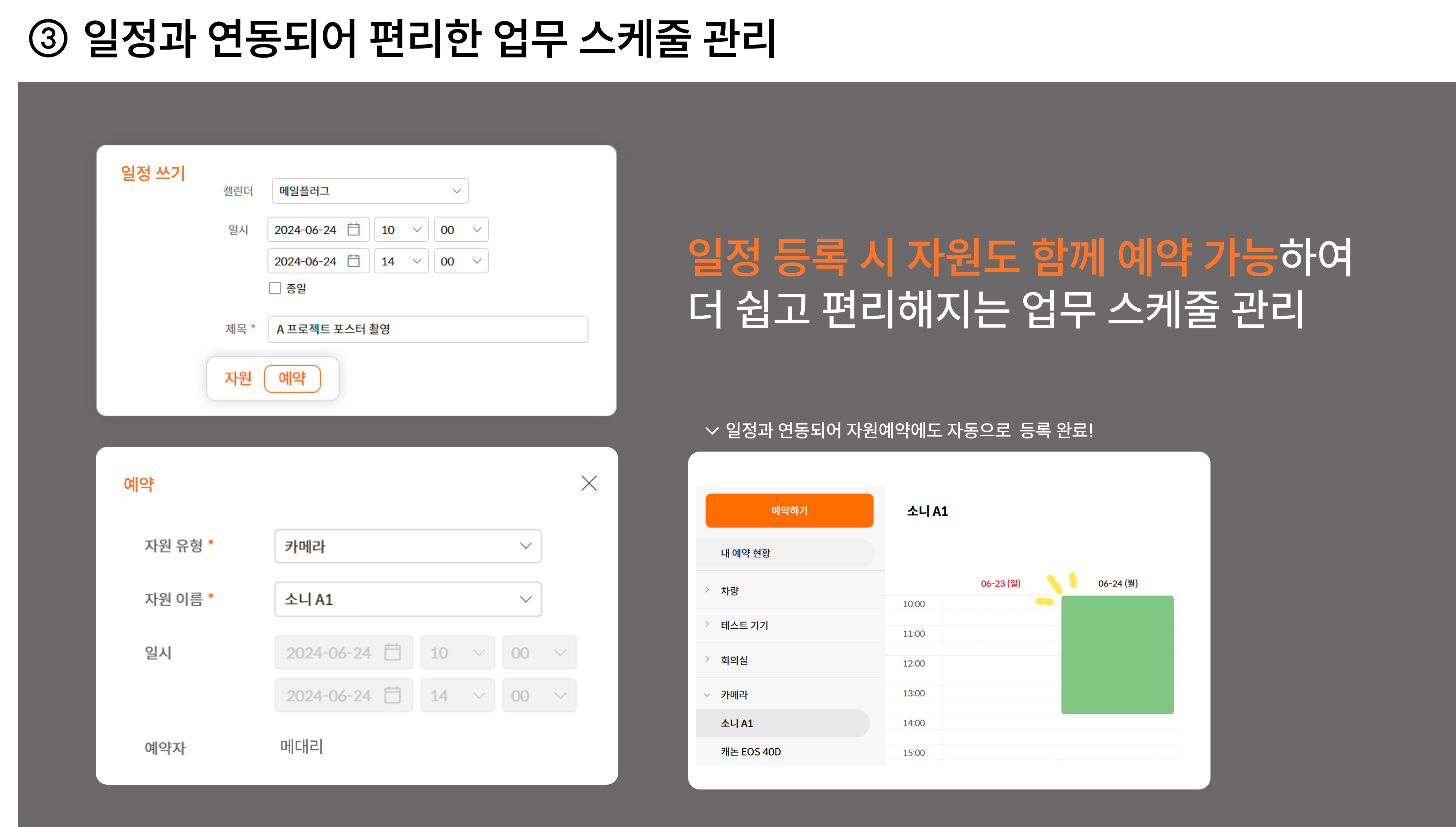
Task: Open the end hour 14 dropdown
Action: (401, 261)
